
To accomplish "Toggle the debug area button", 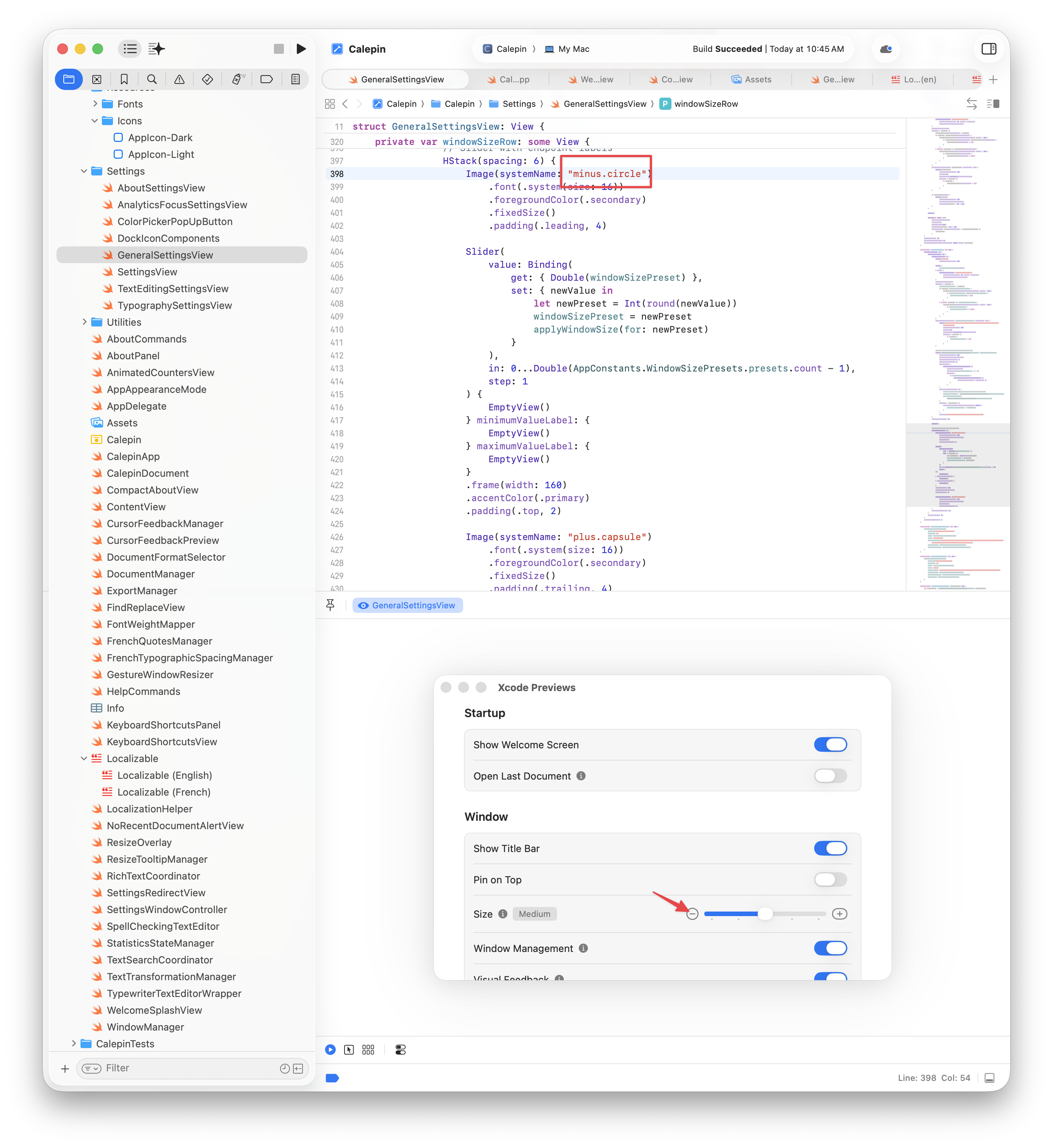I will point(990,1078).
